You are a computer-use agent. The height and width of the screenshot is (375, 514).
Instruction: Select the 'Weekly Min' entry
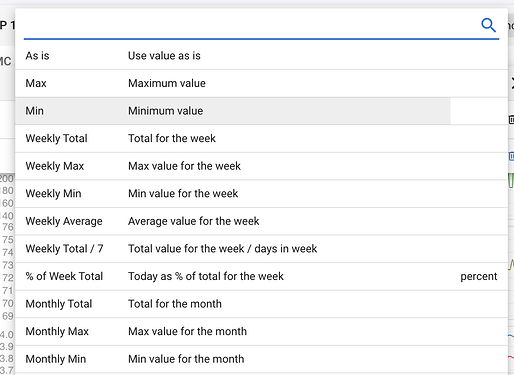pyautogui.click(x=261, y=194)
